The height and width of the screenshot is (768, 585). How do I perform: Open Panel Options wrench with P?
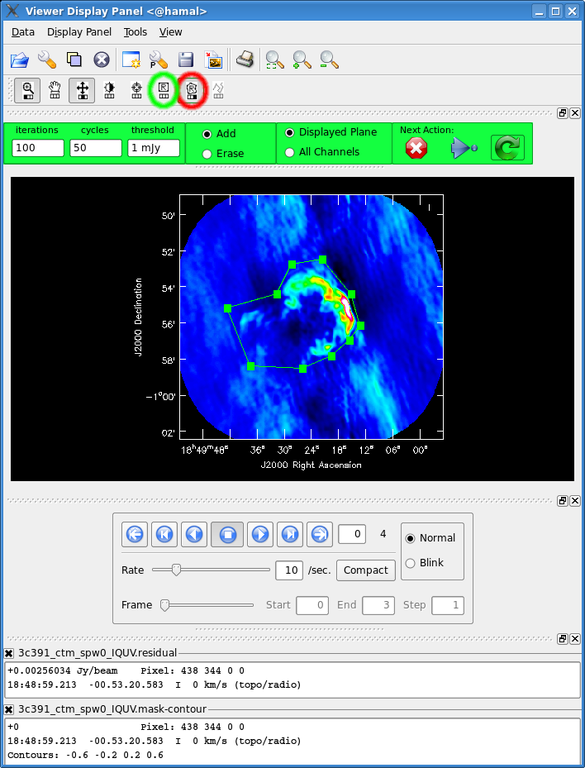(x=158, y=60)
